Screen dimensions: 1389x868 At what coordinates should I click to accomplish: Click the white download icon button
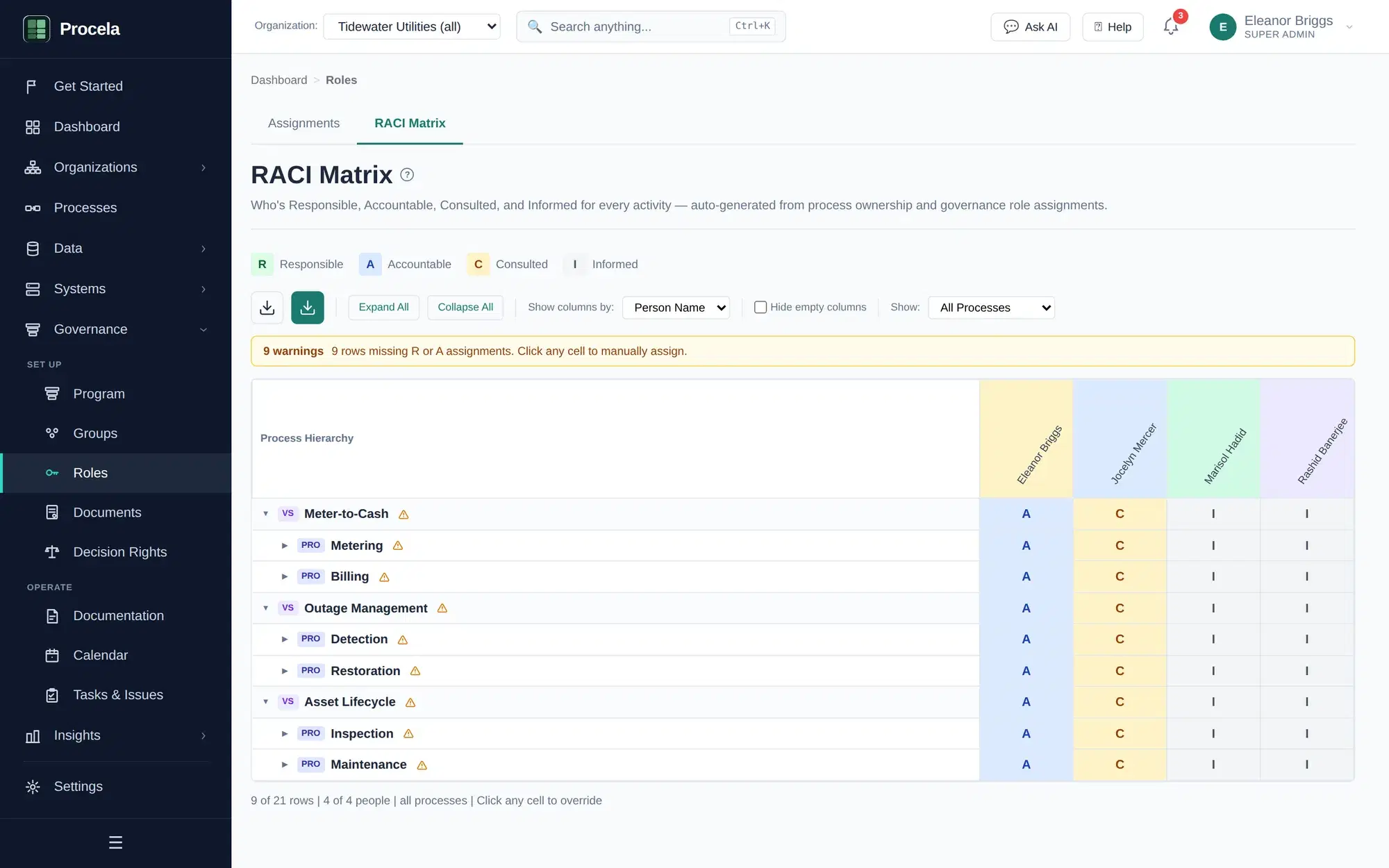(267, 308)
